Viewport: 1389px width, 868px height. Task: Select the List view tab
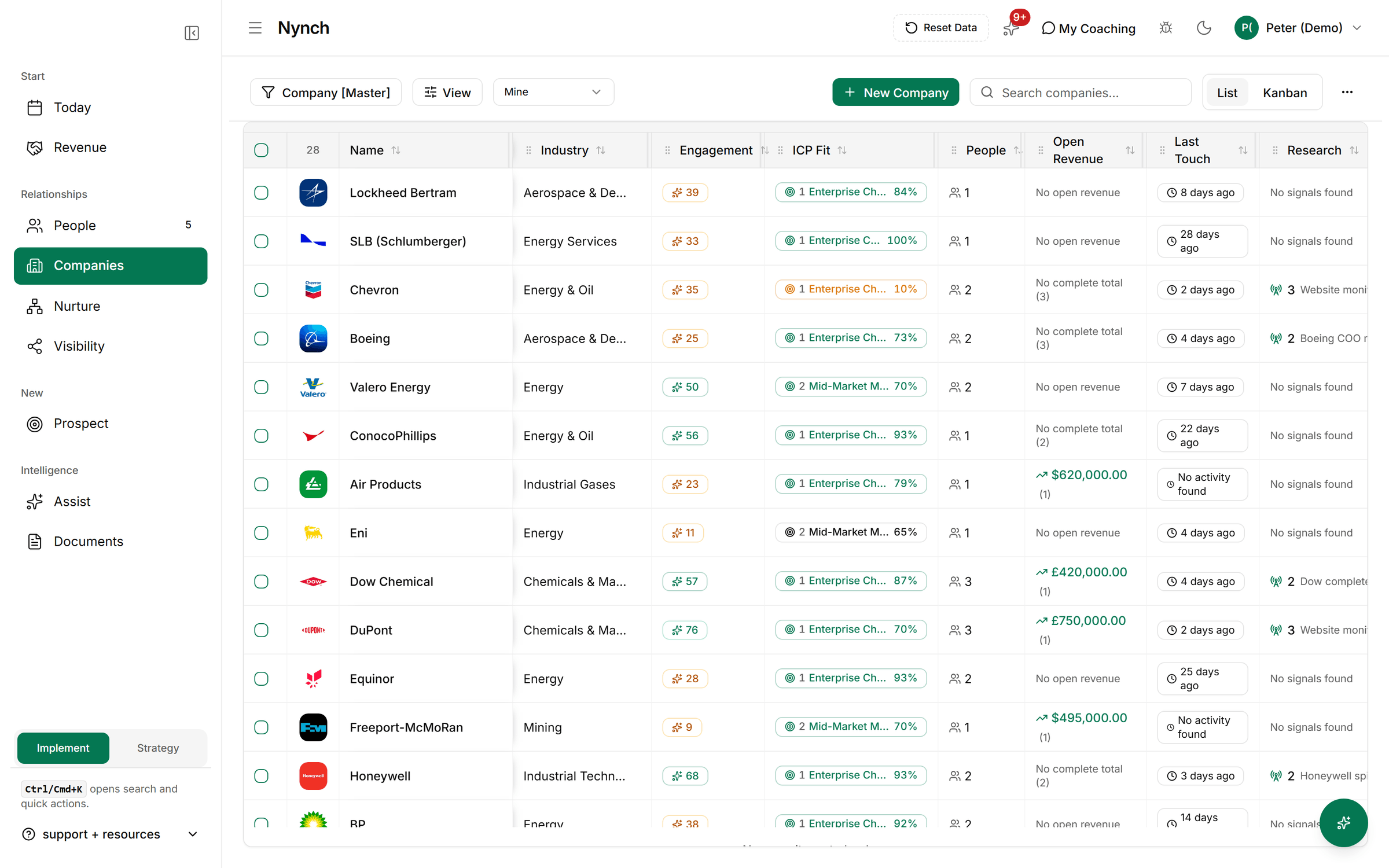point(1227,93)
